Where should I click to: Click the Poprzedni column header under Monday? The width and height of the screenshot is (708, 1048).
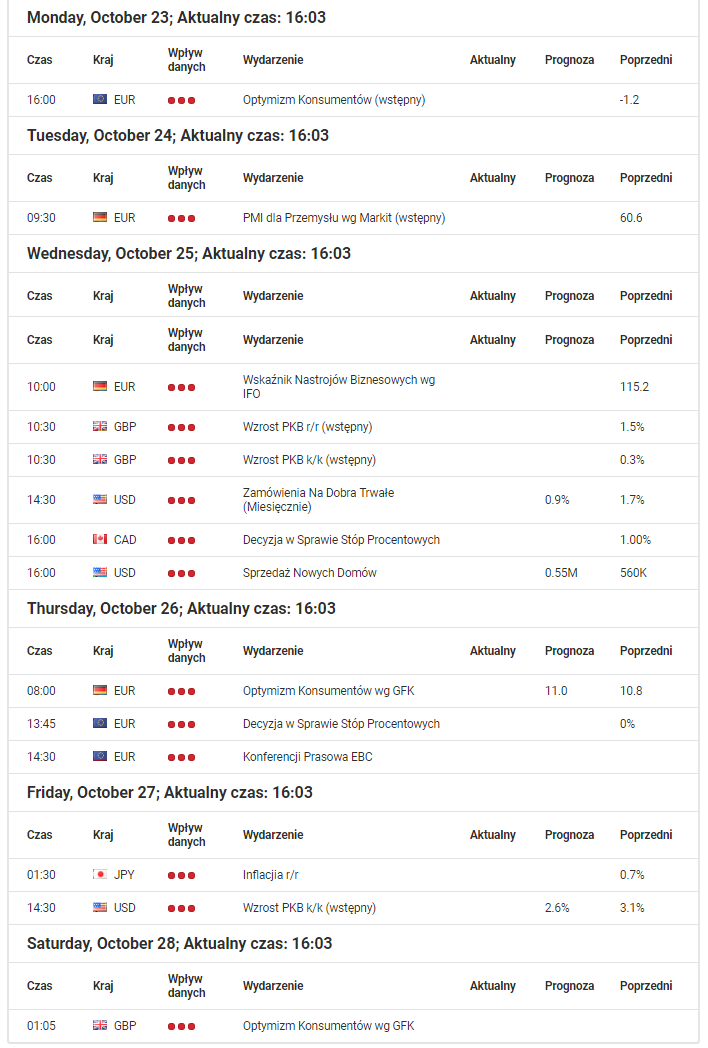point(646,59)
